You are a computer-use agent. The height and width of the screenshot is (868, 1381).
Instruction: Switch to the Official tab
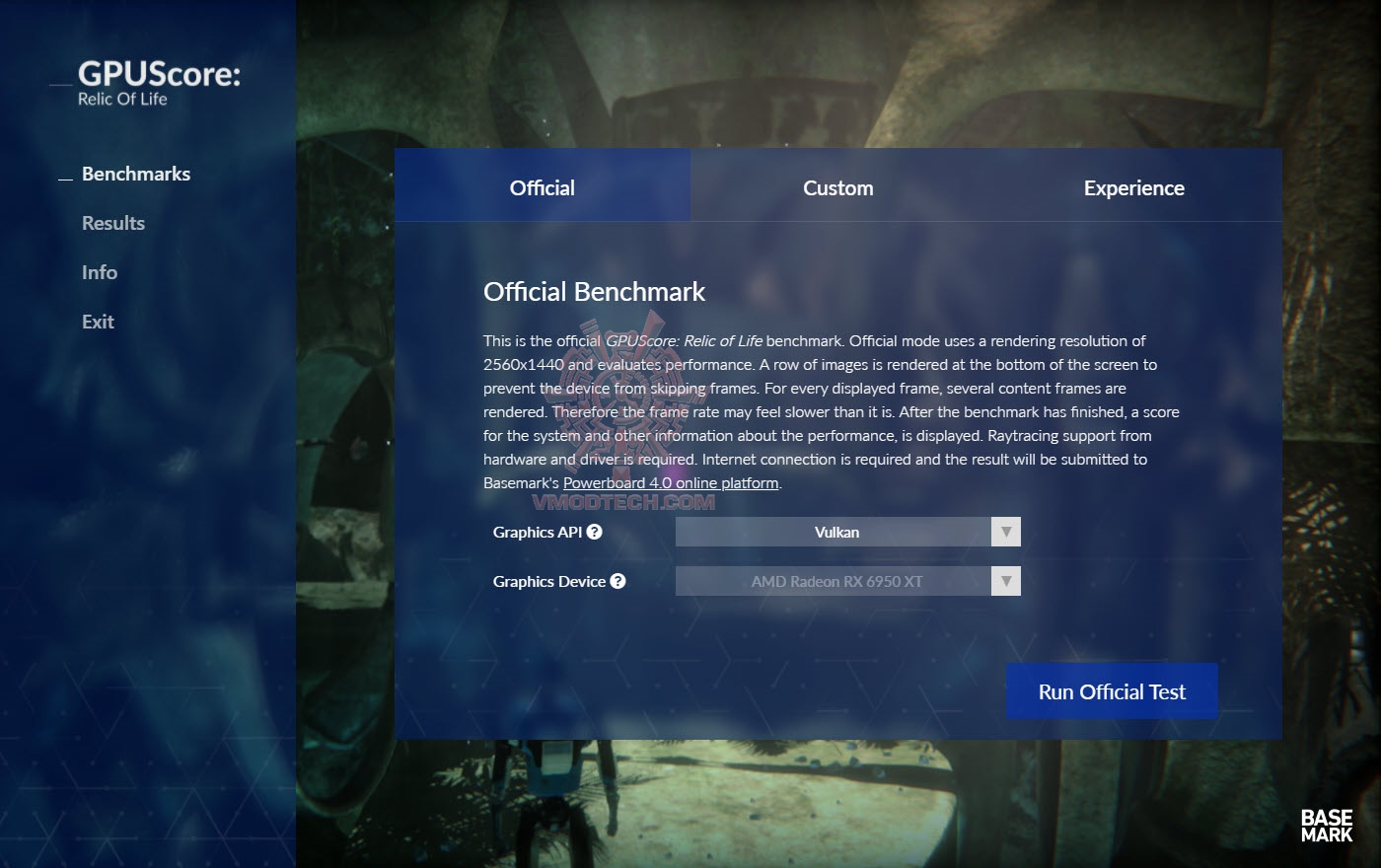543,185
